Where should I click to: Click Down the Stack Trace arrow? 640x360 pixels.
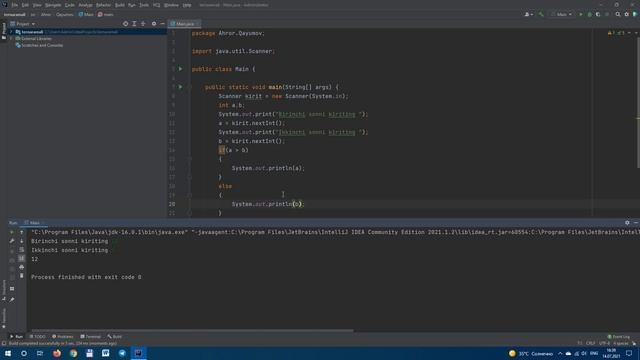tap(22, 241)
